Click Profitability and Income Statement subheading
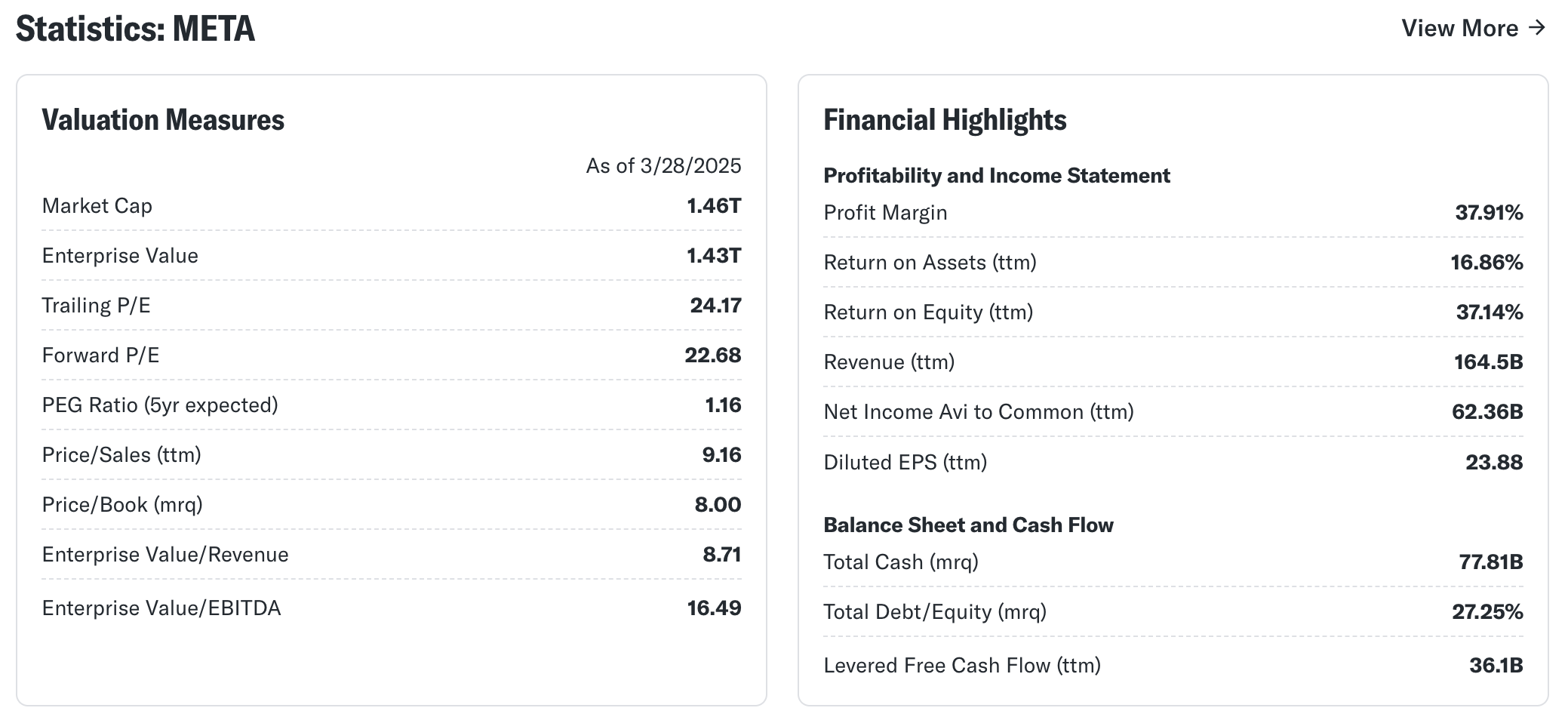Screen dimensions: 1568x714 tap(997, 175)
